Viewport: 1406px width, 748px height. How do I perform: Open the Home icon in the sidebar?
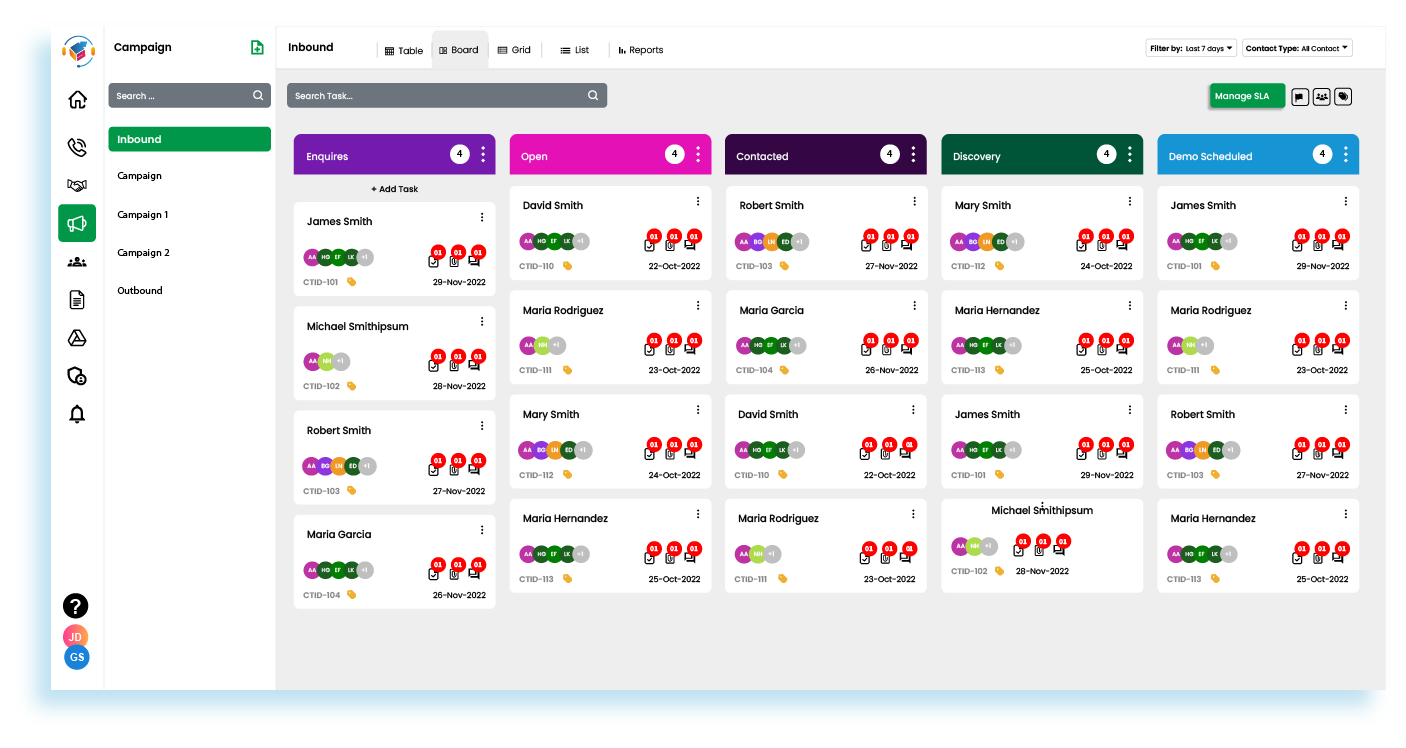click(77, 100)
